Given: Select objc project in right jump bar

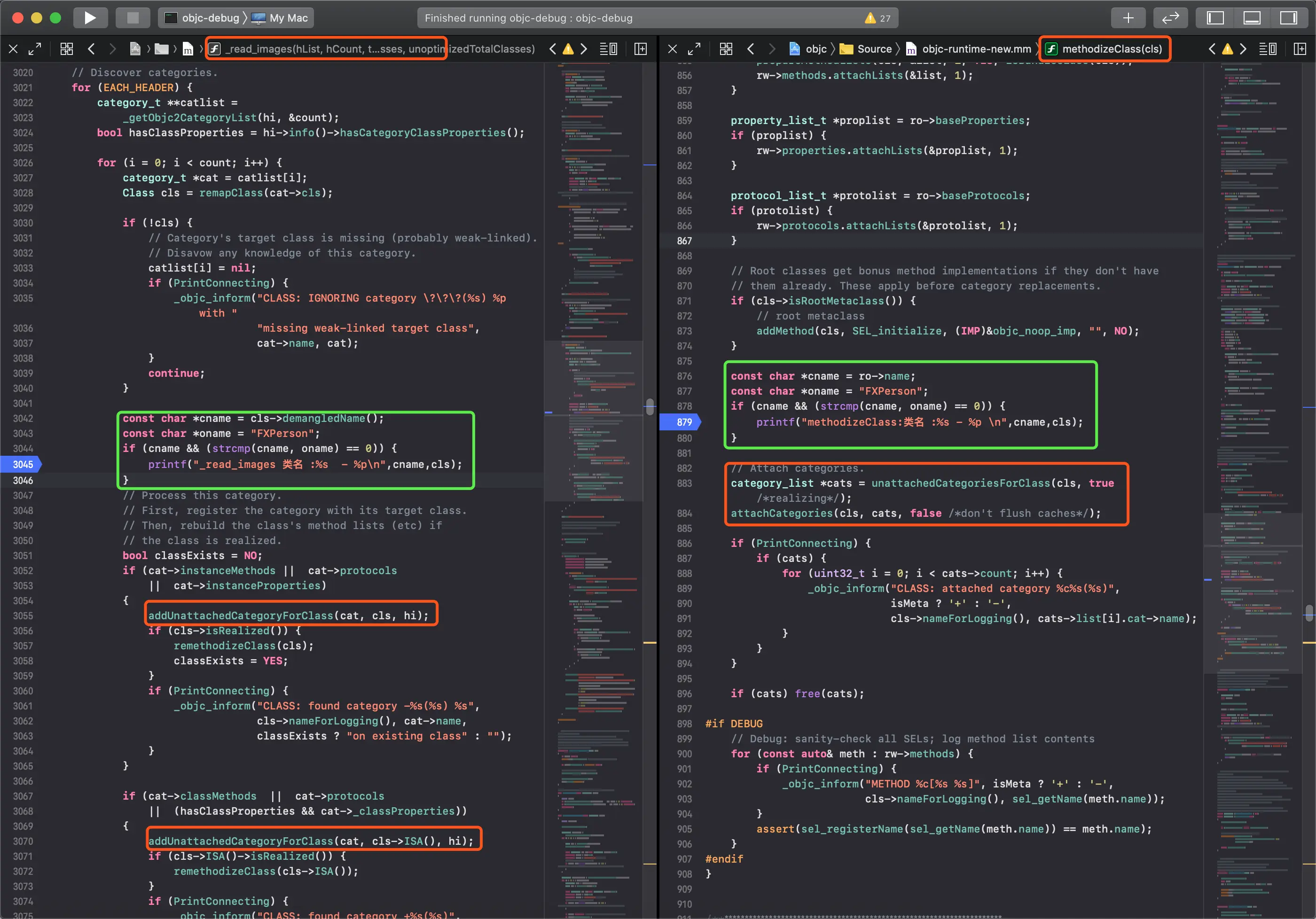Looking at the screenshot, I should click(808, 49).
